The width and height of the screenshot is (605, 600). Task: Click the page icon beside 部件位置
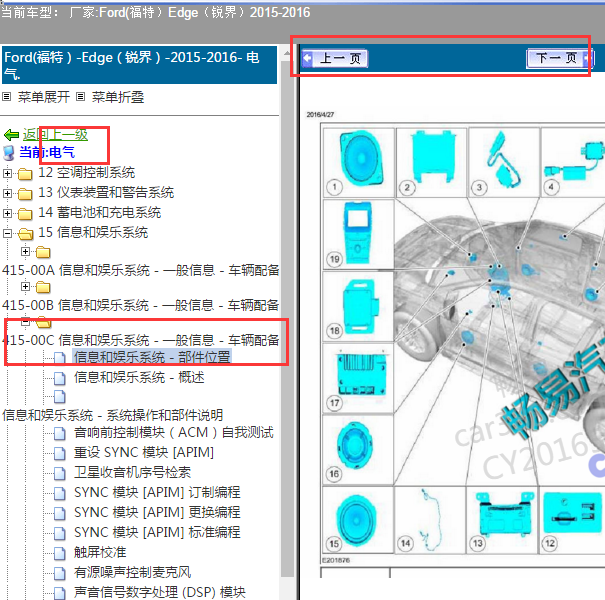pyautogui.click(x=60, y=358)
